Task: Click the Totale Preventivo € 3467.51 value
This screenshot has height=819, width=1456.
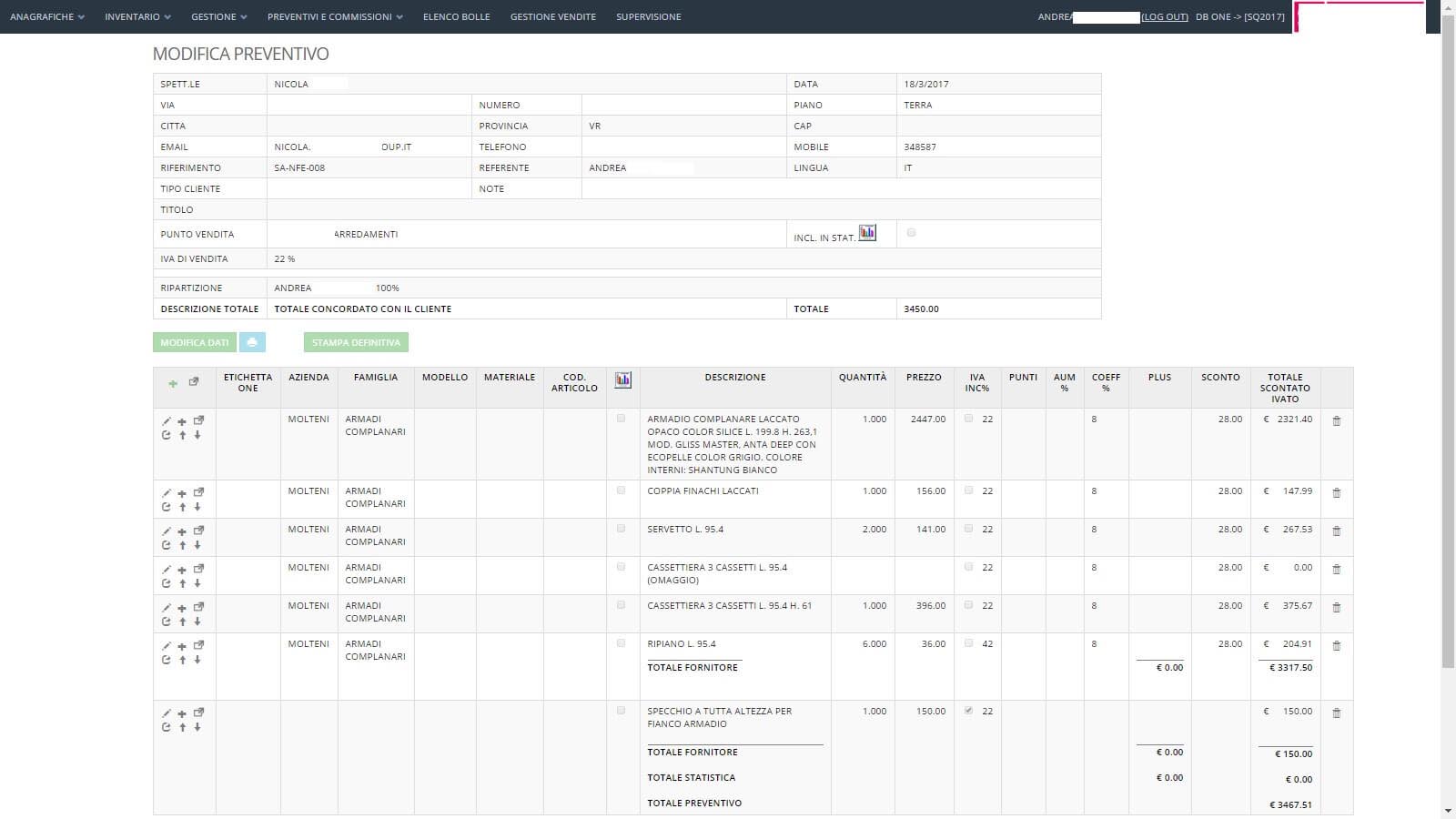Action: (x=1290, y=804)
